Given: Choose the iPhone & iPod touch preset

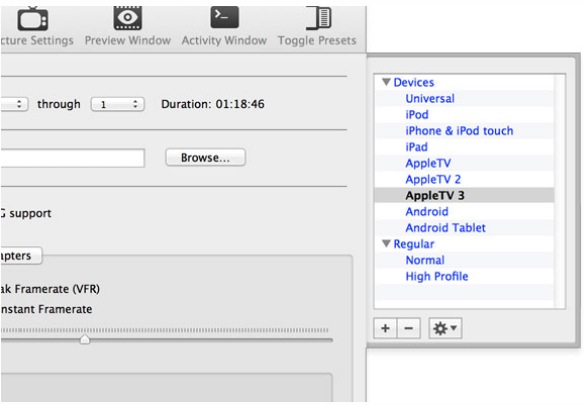Looking at the screenshot, I should coord(464,131).
